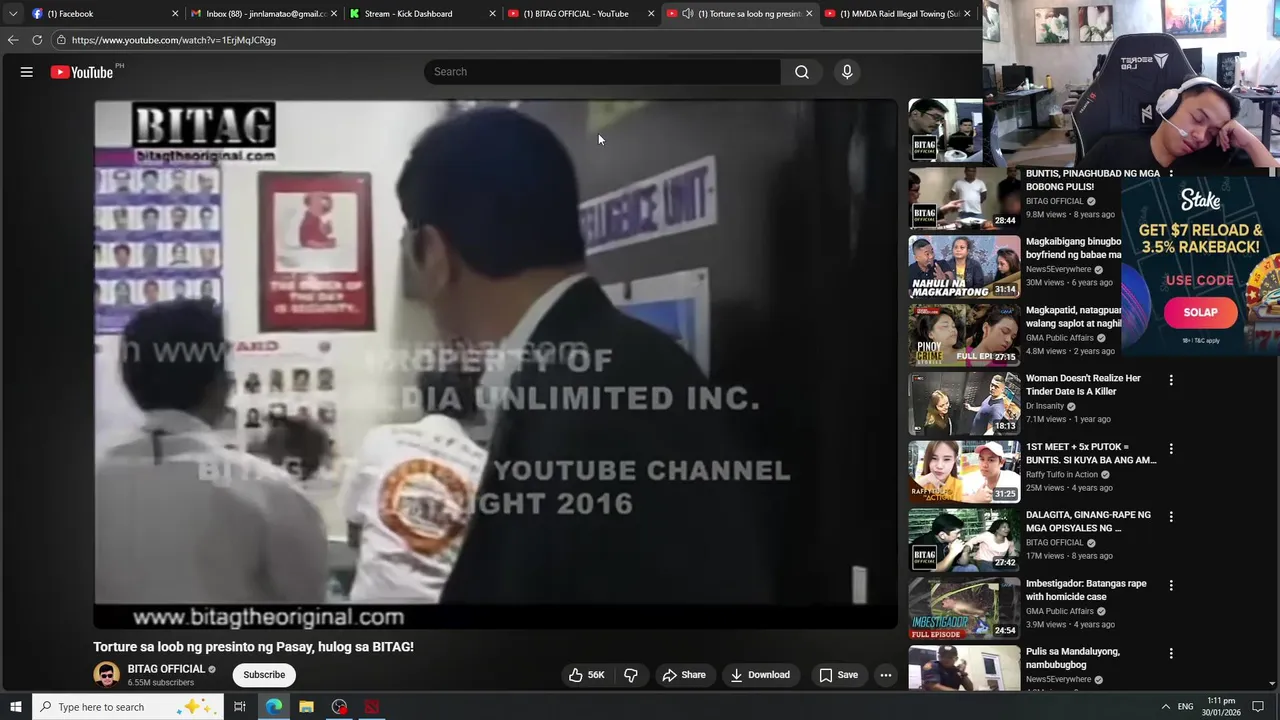Open red Dota icon on taskbar

tap(372, 707)
